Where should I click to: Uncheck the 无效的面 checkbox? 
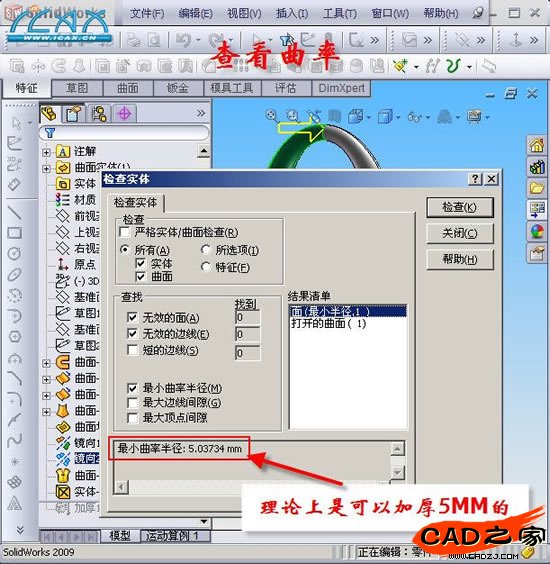(132, 317)
